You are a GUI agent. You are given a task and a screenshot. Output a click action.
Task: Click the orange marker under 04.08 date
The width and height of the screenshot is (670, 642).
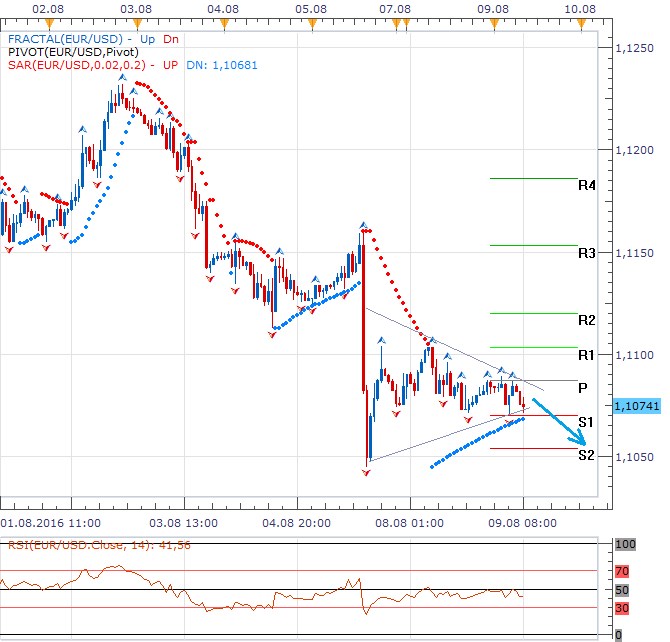click(x=223, y=22)
